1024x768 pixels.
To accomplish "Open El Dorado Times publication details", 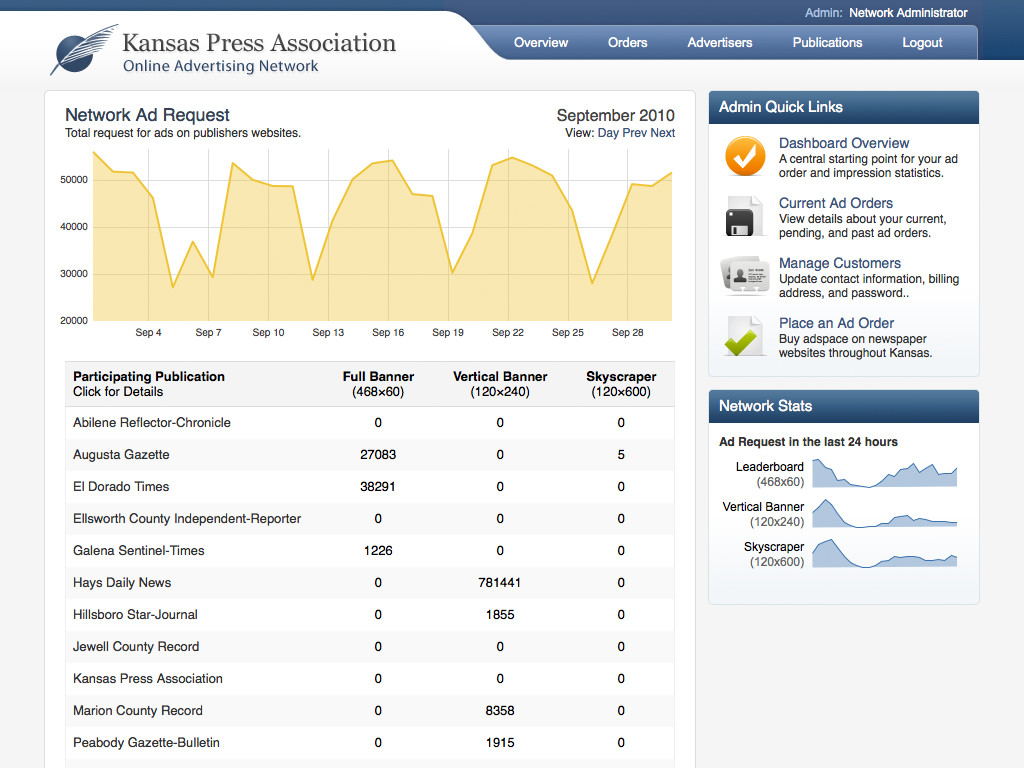I will point(121,487).
